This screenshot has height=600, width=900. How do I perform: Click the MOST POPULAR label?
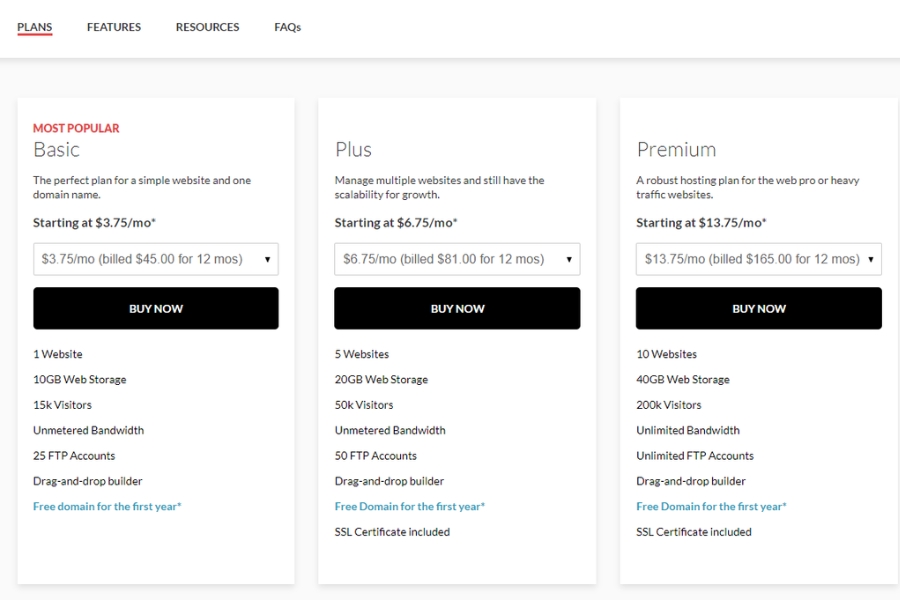coord(76,128)
